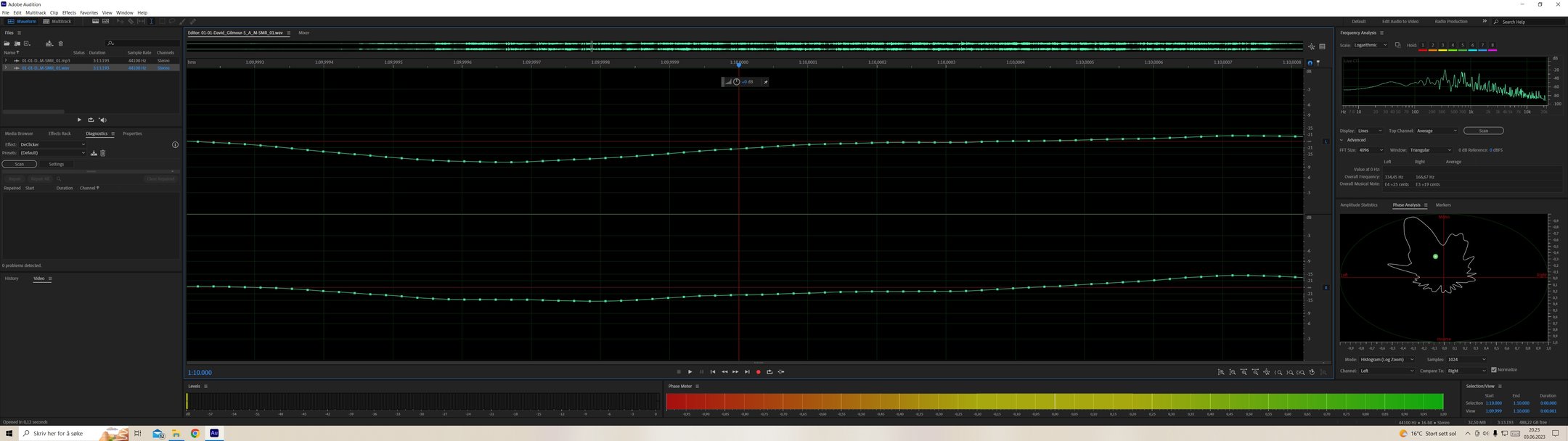Toggle the R channel enable button
1568x441 pixels.
pos(1326,288)
